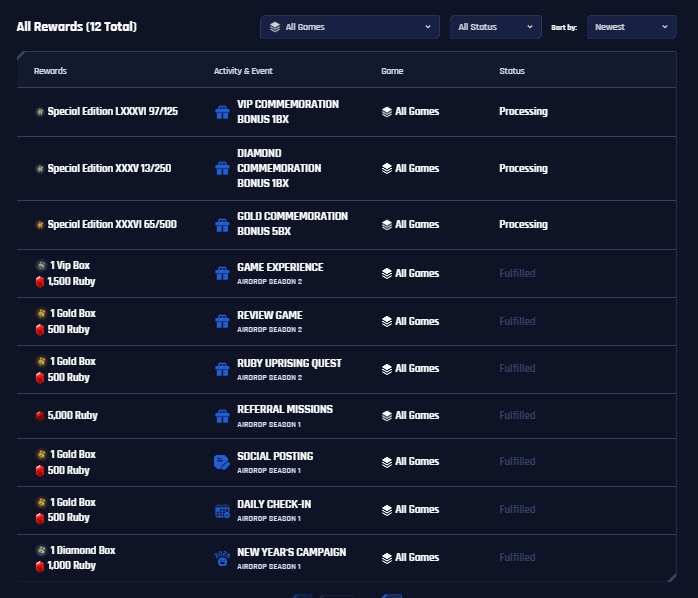Click the 2025 face icon for New Year's Campaign

tap(222, 558)
